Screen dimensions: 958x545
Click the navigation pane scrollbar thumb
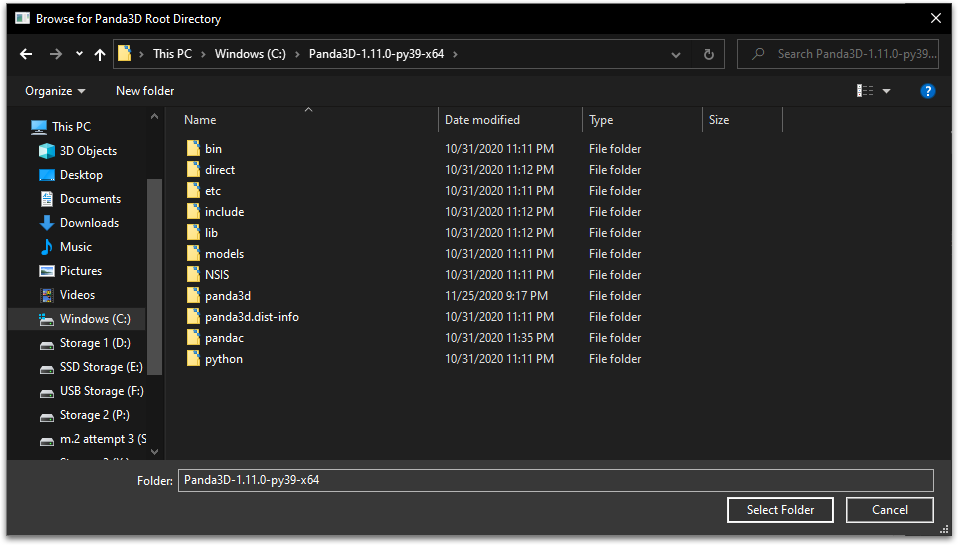(x=155, y=276)
